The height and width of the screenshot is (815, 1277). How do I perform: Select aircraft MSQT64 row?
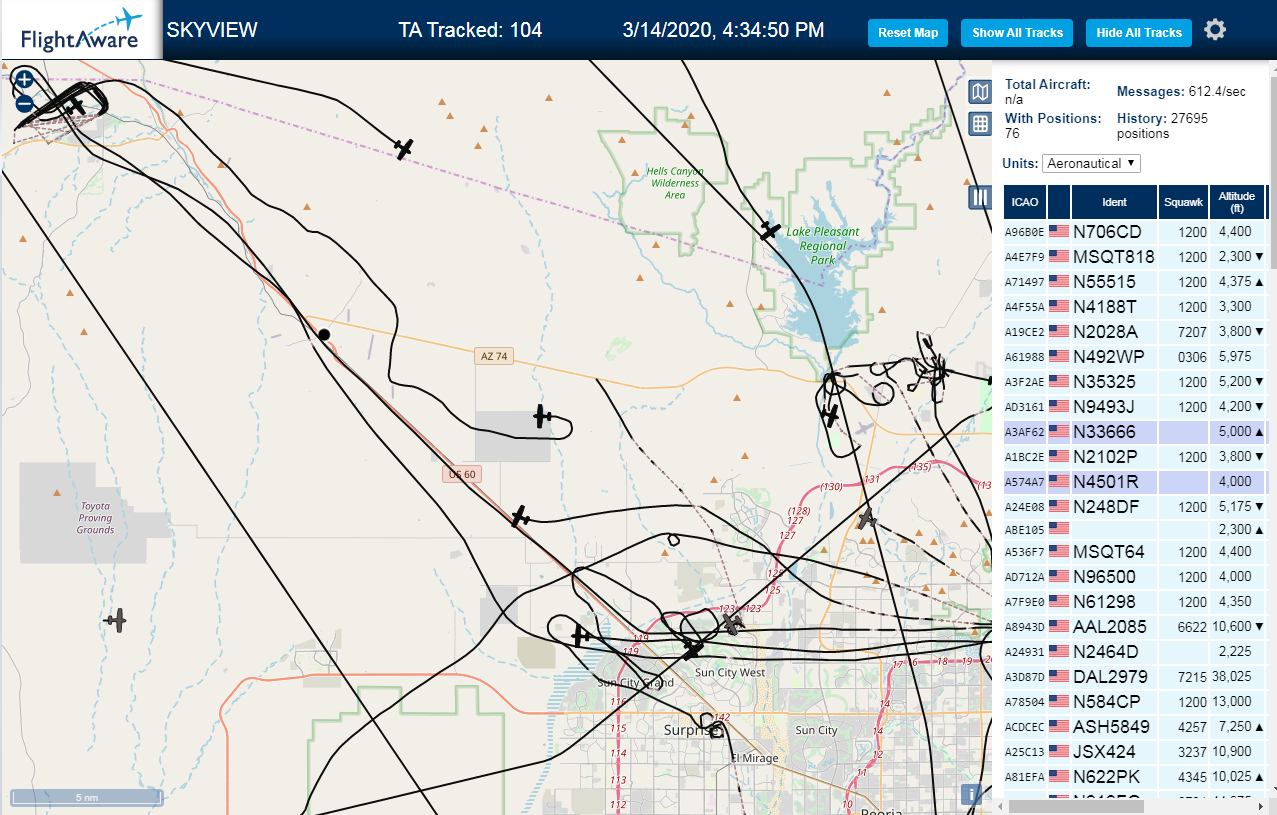tap(1137, 552)
